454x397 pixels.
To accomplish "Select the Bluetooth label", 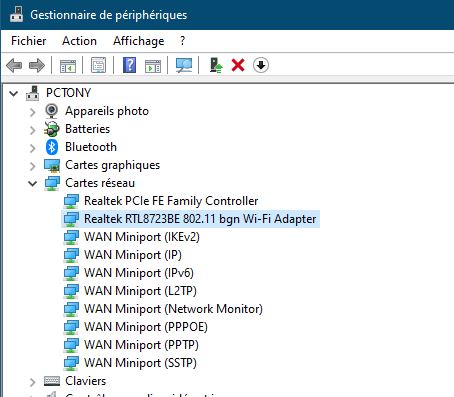I will click(91, 147).
